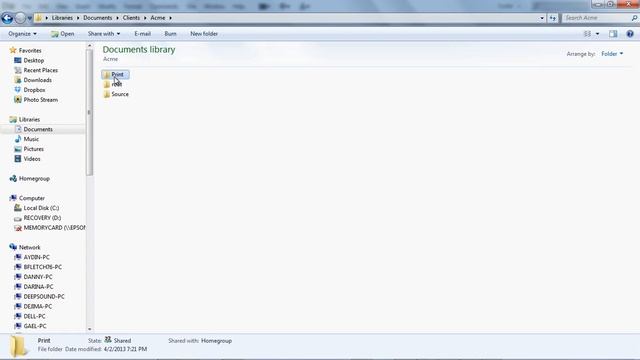The image size is (640, 360).
Task: Select the Print folder
Action: [116, 74]
